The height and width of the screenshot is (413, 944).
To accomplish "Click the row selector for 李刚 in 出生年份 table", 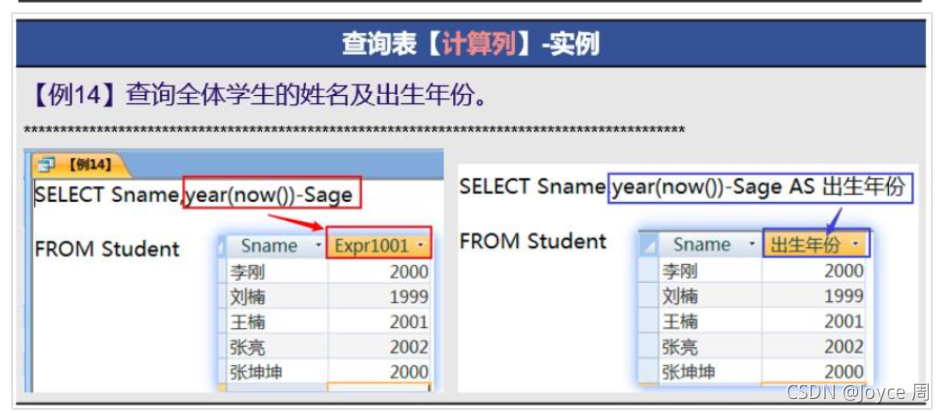I will coord(649,270).
